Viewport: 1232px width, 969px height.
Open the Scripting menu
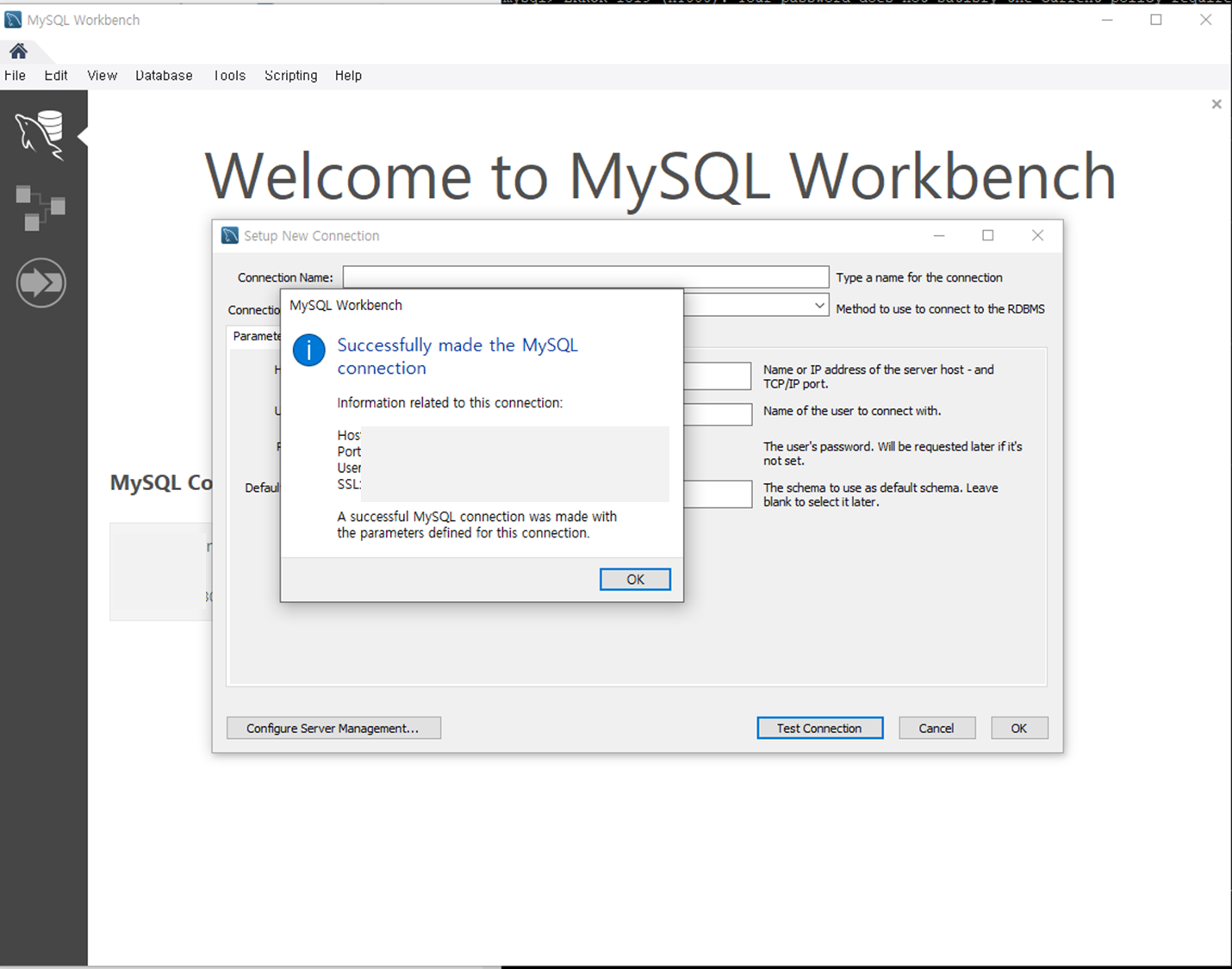click(290, 76)
